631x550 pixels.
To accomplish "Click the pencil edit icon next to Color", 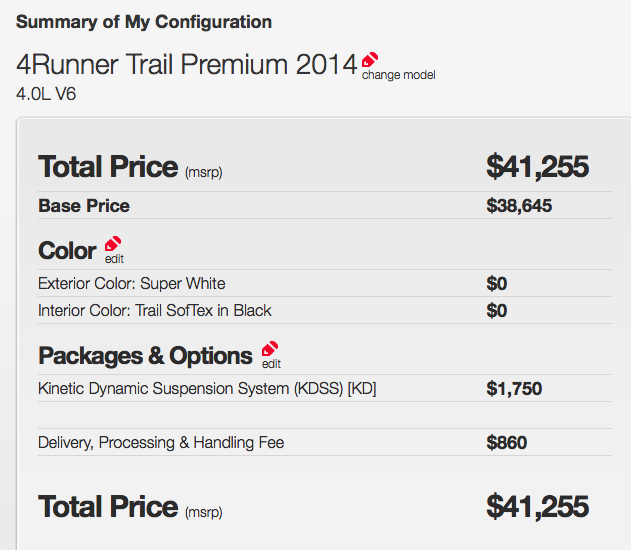I will pyautogui.click(x=113, y=244).
